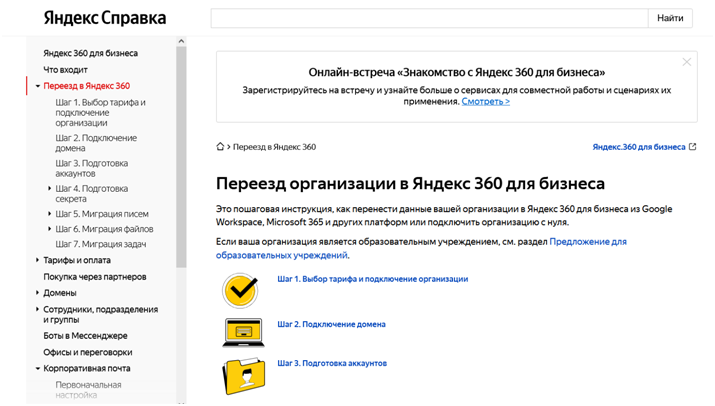Viewport: 715px width, 406px height.
Task: Click the Яндекс Справка logo
Action: pos(105,18)
